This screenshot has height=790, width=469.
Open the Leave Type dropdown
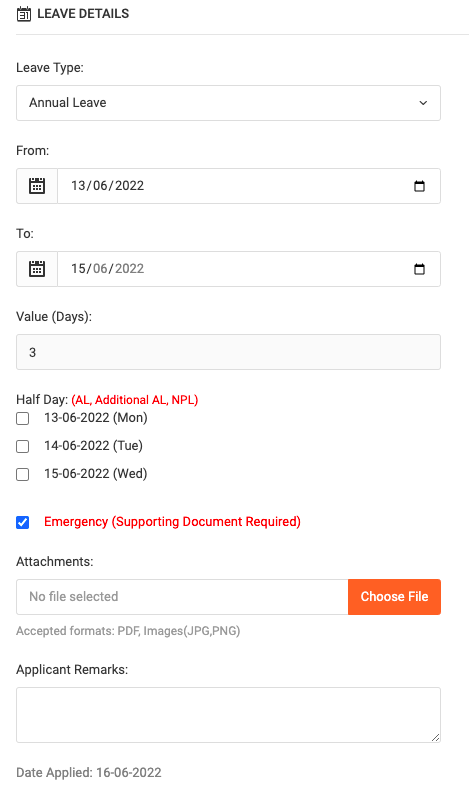pos(228,103)
